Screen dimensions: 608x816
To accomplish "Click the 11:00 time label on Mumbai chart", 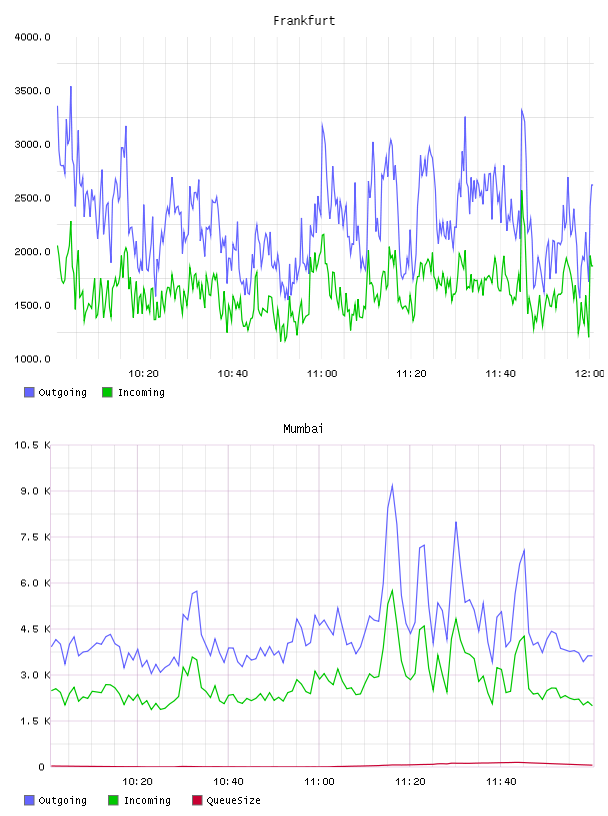I will [319, 781].
